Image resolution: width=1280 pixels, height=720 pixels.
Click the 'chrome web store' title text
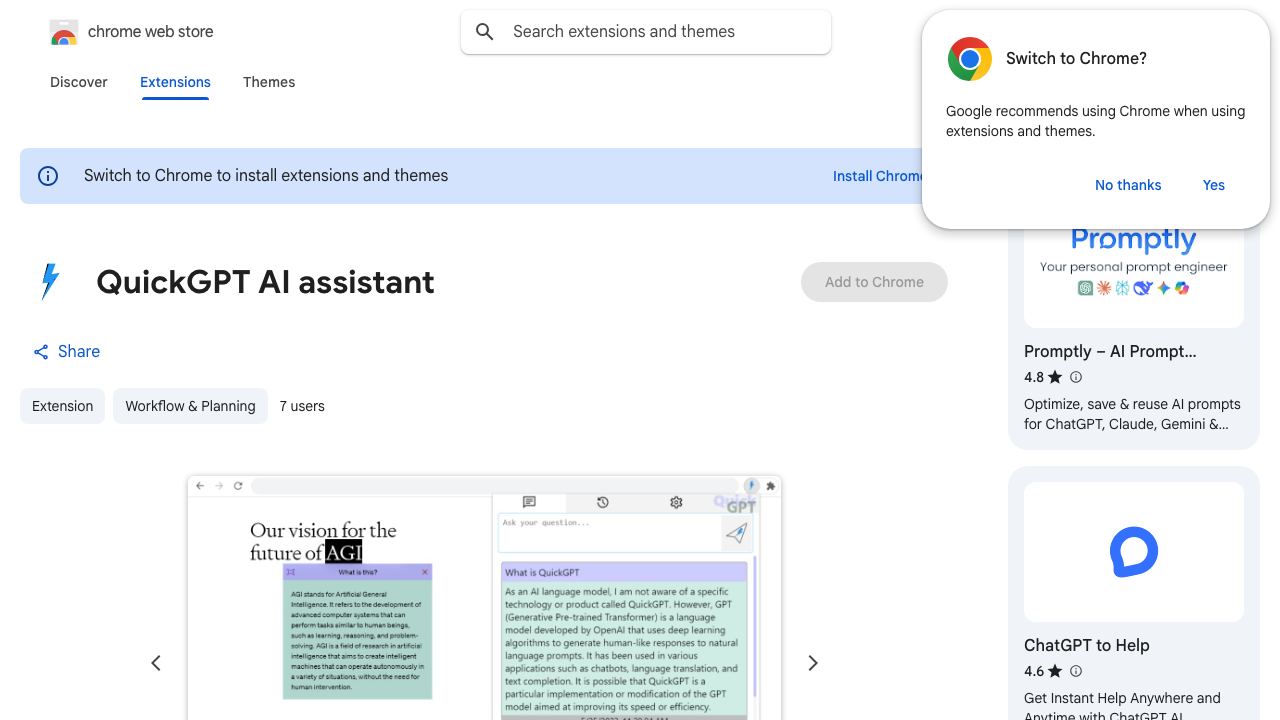(151, 32)
